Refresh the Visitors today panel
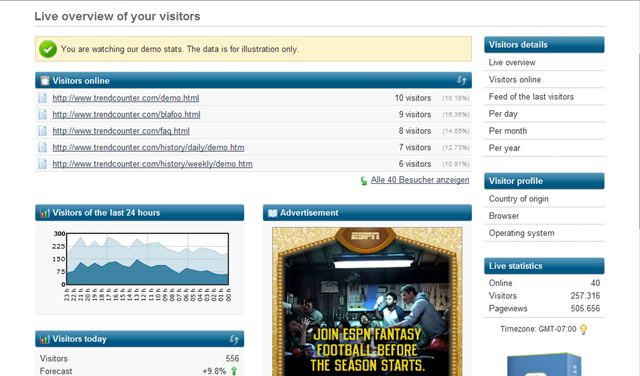Viewport: 640px width, 376px height. [x=234, y=339]
